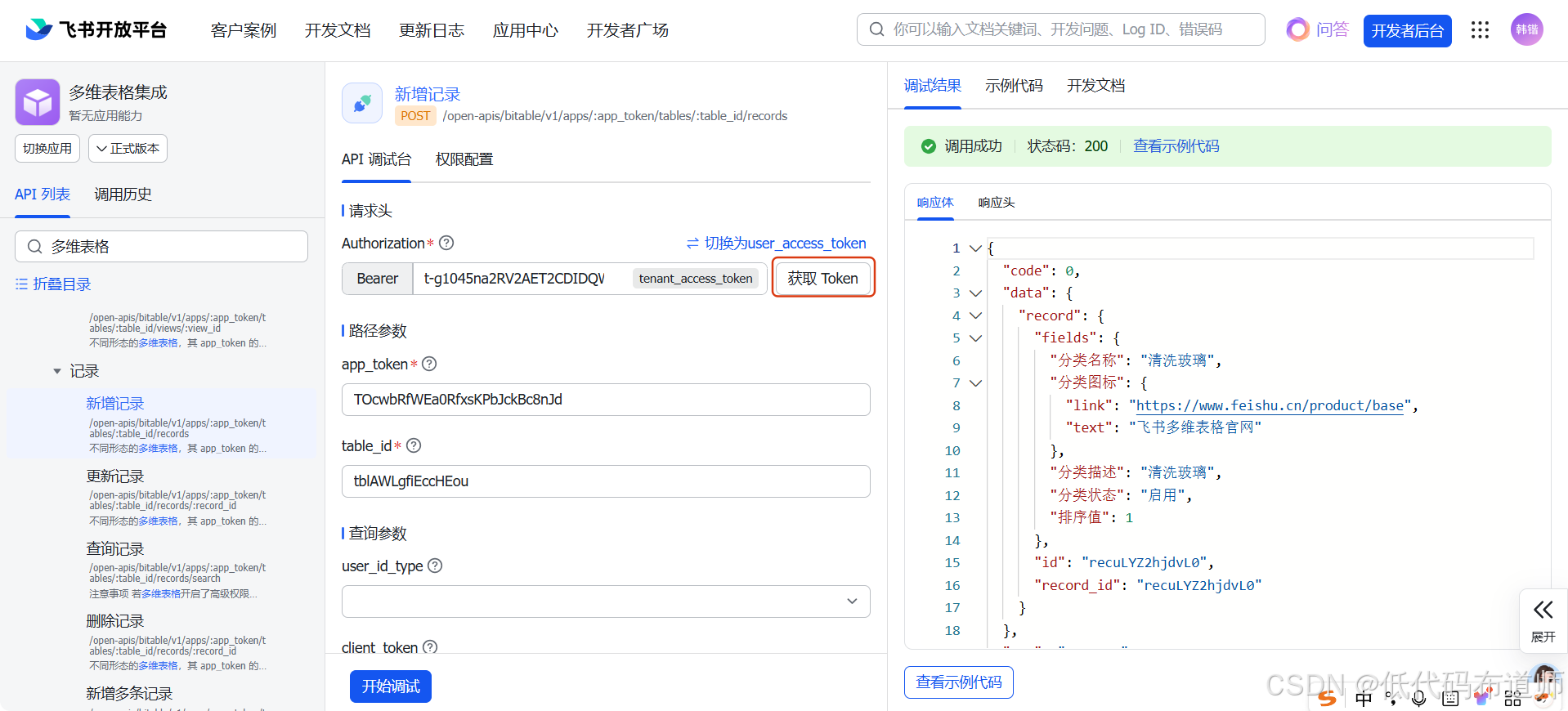The height and width of the screenshot is (711, 1568).
Task: Focus the API list search box 多维表格
Action: click(161, 246)
